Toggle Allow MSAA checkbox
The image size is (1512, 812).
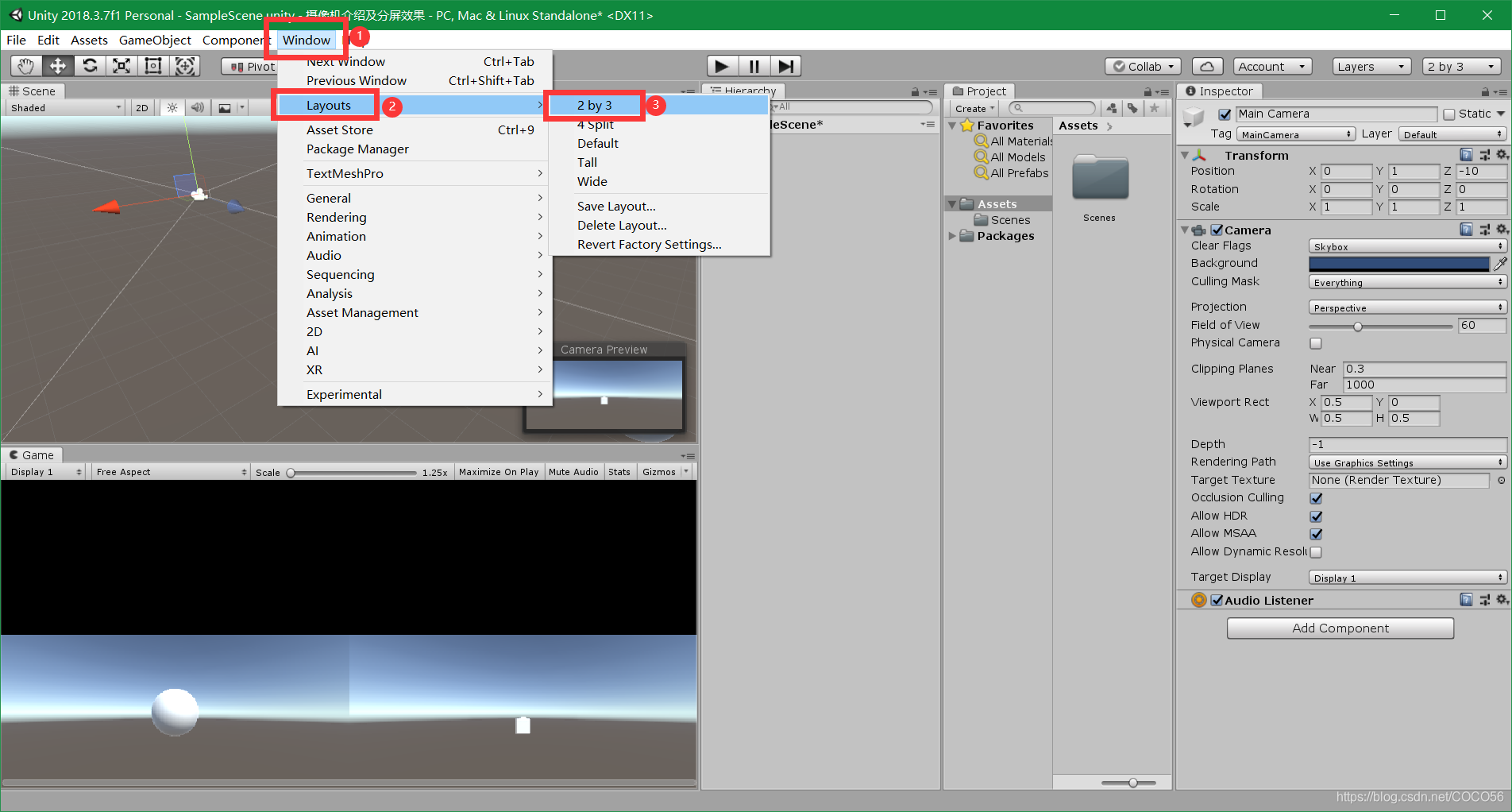[x=1316, y=534]
